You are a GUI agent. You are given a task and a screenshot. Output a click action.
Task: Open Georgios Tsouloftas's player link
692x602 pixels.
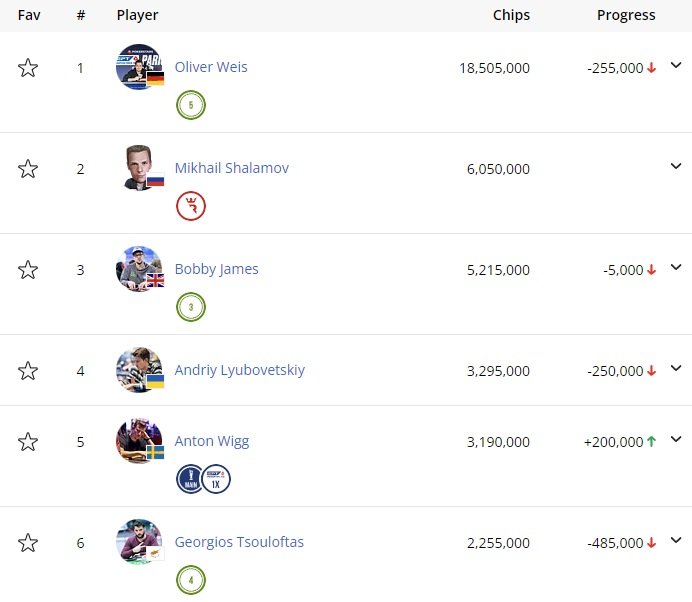pyautogui.click(x=239, y=542)
